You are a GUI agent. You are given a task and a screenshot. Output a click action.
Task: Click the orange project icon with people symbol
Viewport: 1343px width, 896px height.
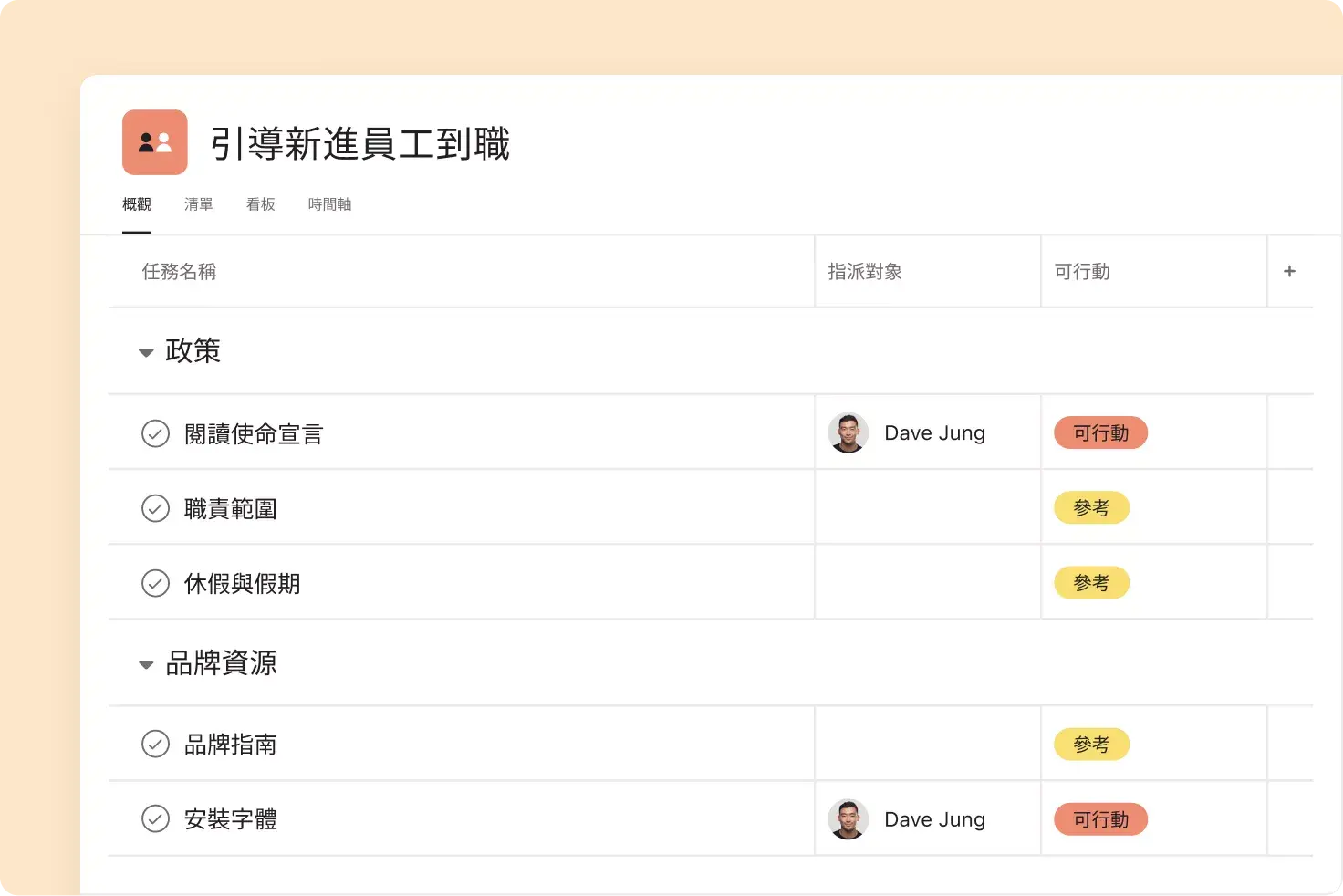154,142
